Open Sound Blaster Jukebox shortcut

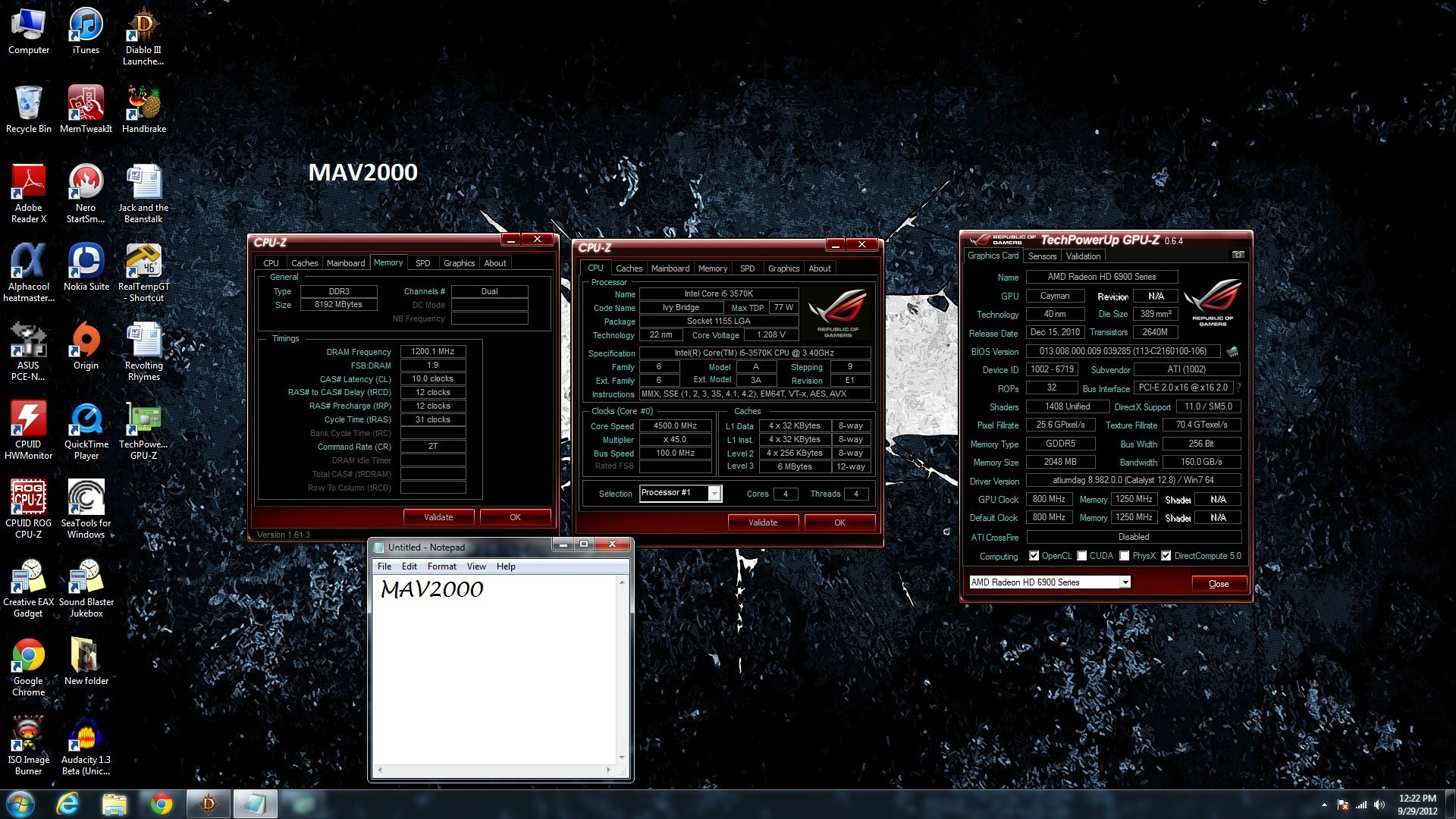86,588
